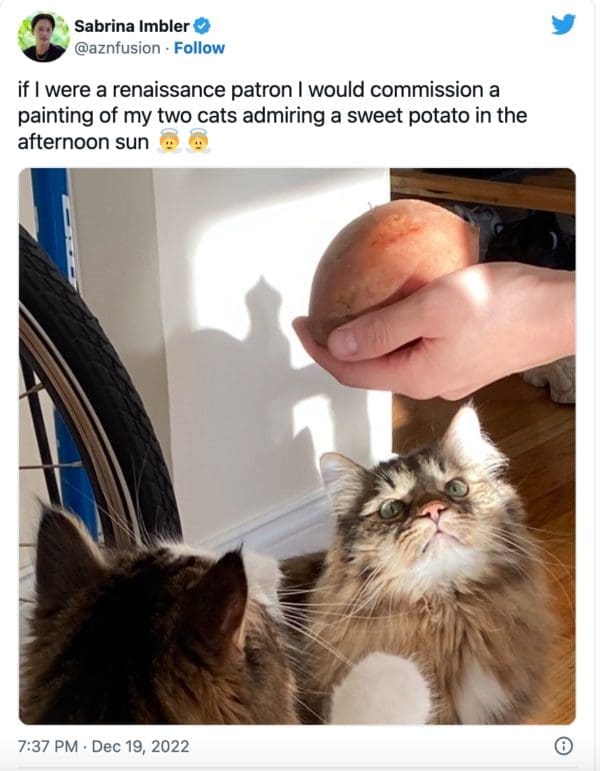Click the first angel emoji in the tweet
The height and width of the screenshot is (771, 600).
(x=169, y=141)
